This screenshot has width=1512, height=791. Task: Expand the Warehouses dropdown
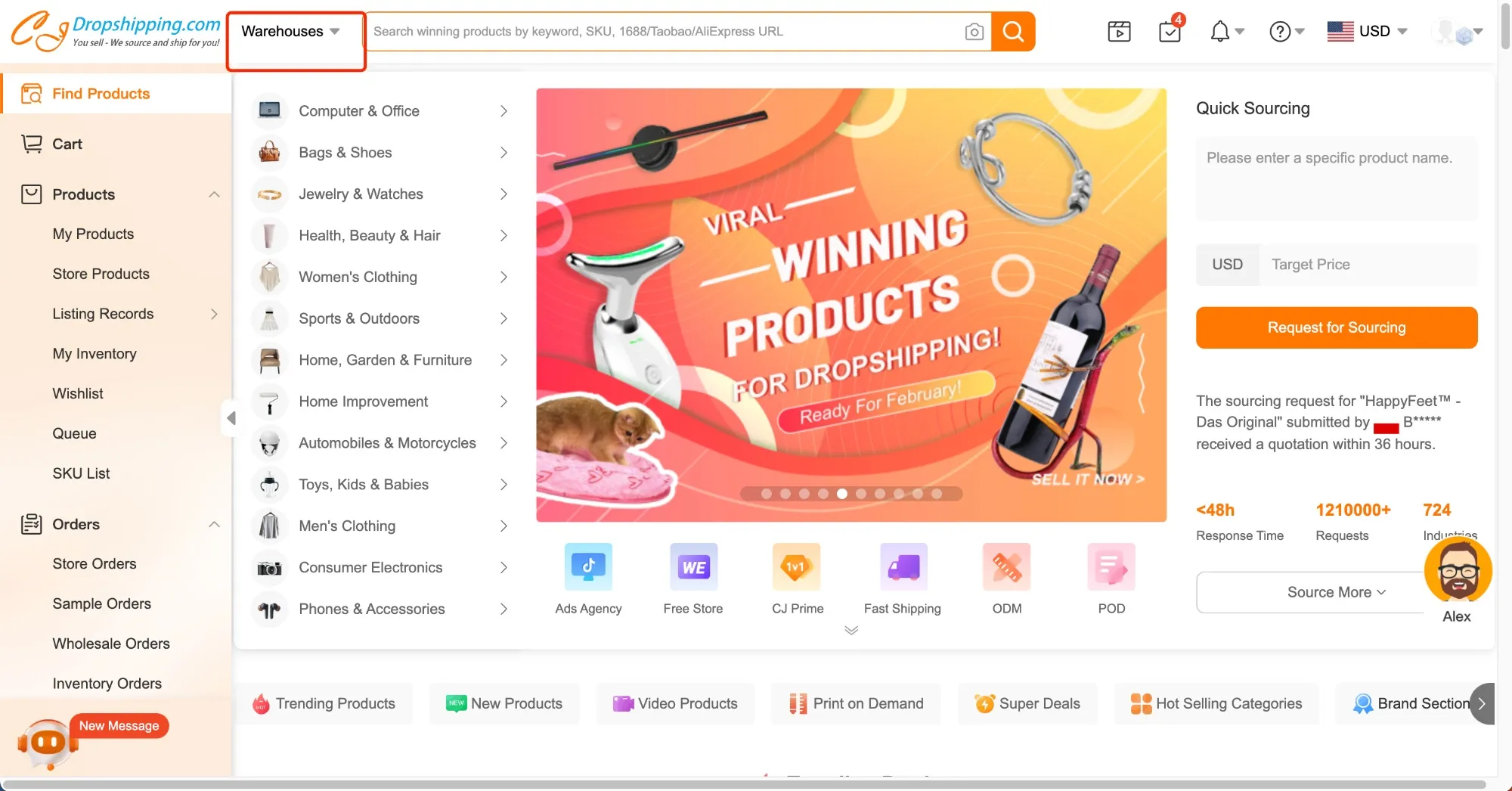pos(291,32)
